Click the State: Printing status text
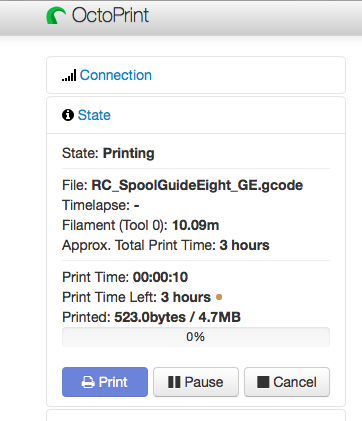 pos(108,153)
